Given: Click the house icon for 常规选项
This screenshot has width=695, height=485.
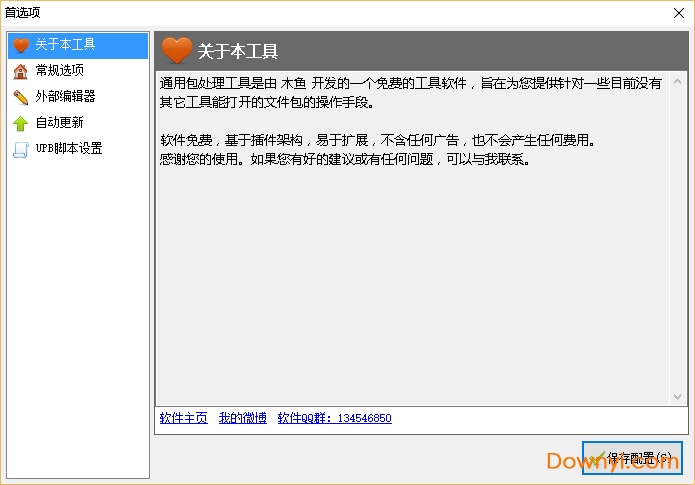Looking at the screenshot, I should click(20, 71).
